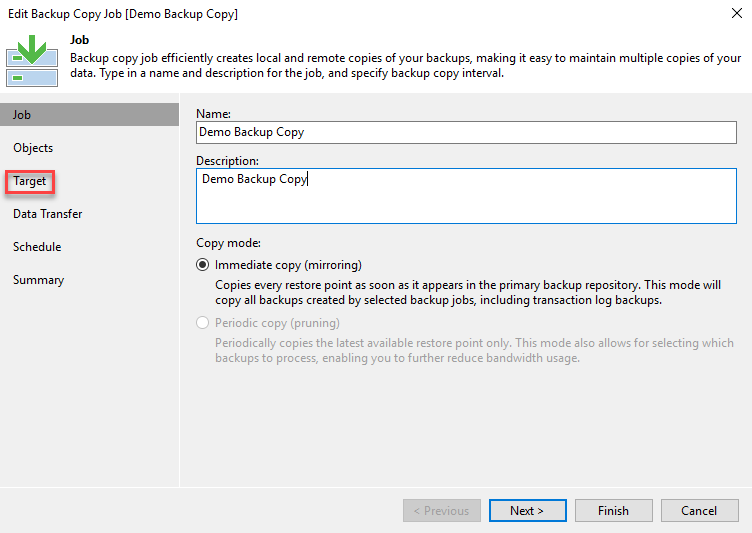
Task: Click the Periodic copy (pruning) label text
Action: pos(277,323)
